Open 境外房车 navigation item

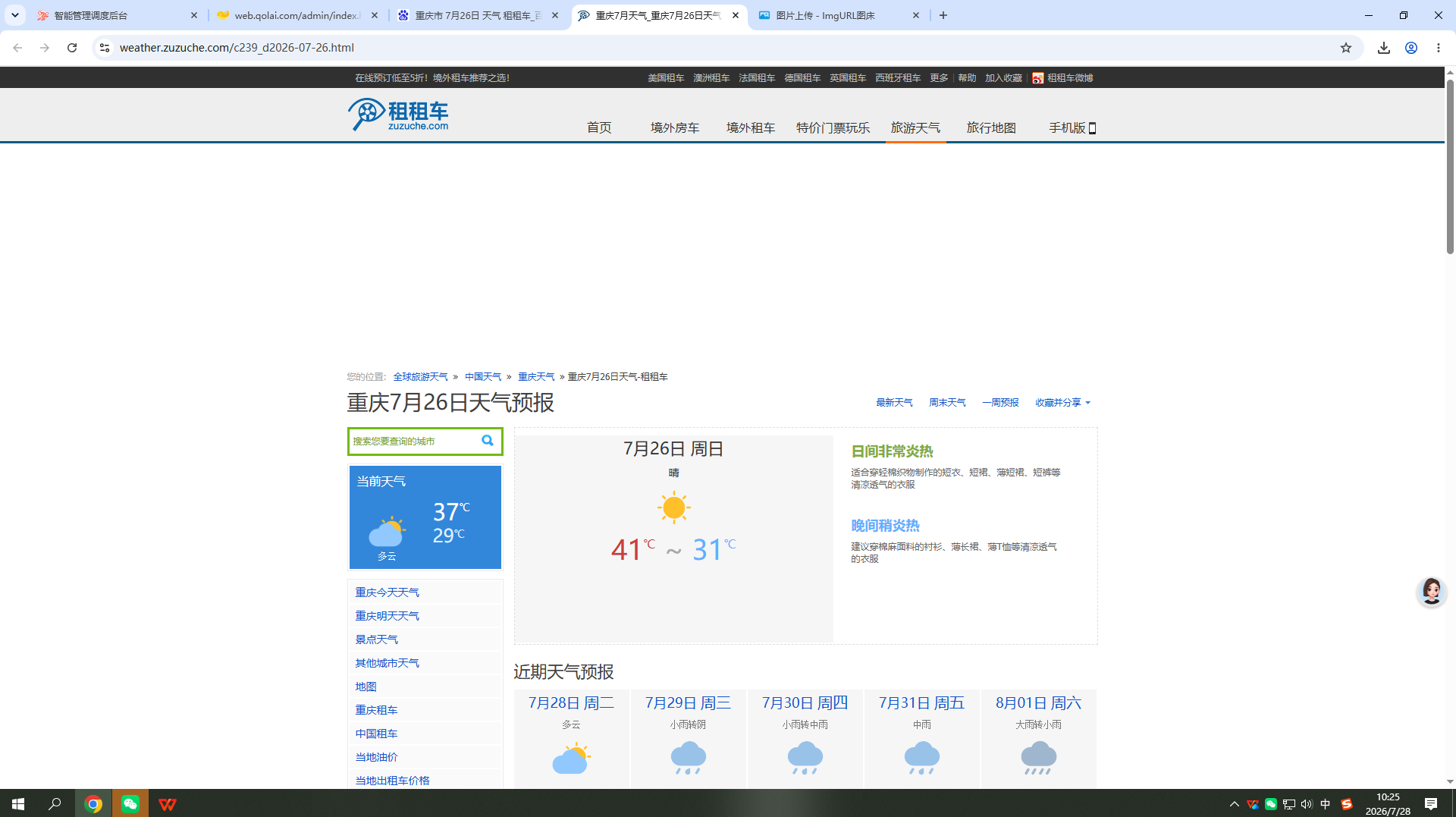pos(675,127)
